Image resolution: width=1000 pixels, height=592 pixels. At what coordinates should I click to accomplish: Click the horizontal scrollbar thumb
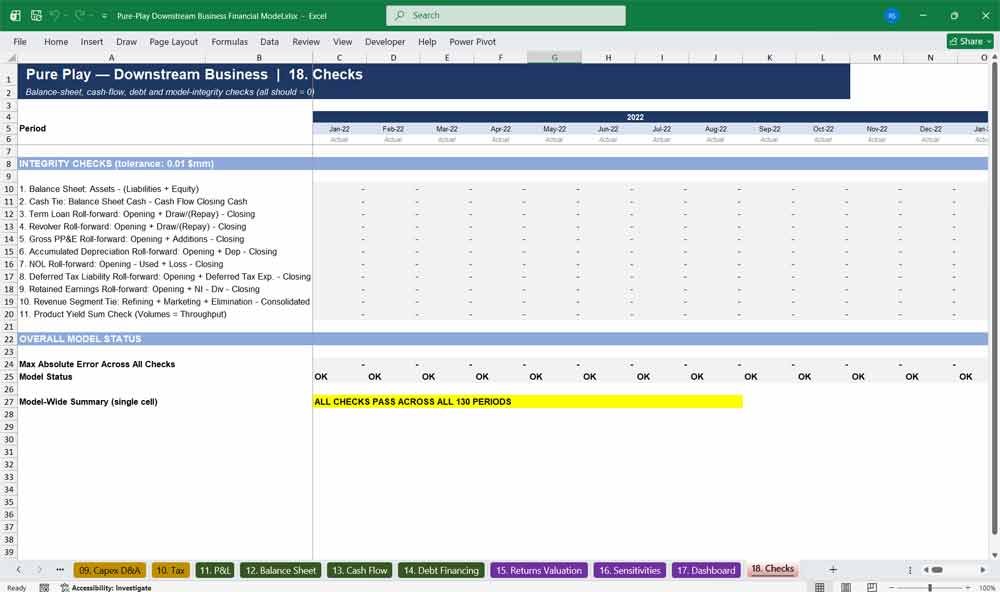click(x=937, y=570)
